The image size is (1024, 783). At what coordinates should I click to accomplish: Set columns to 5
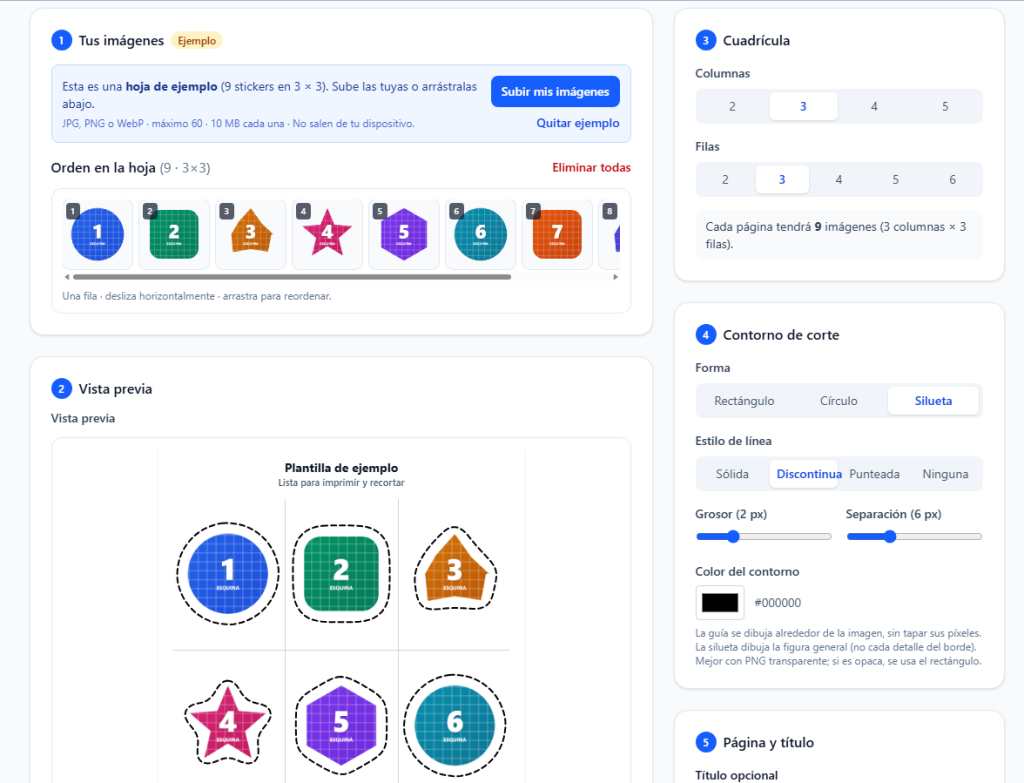pos(945,106)
